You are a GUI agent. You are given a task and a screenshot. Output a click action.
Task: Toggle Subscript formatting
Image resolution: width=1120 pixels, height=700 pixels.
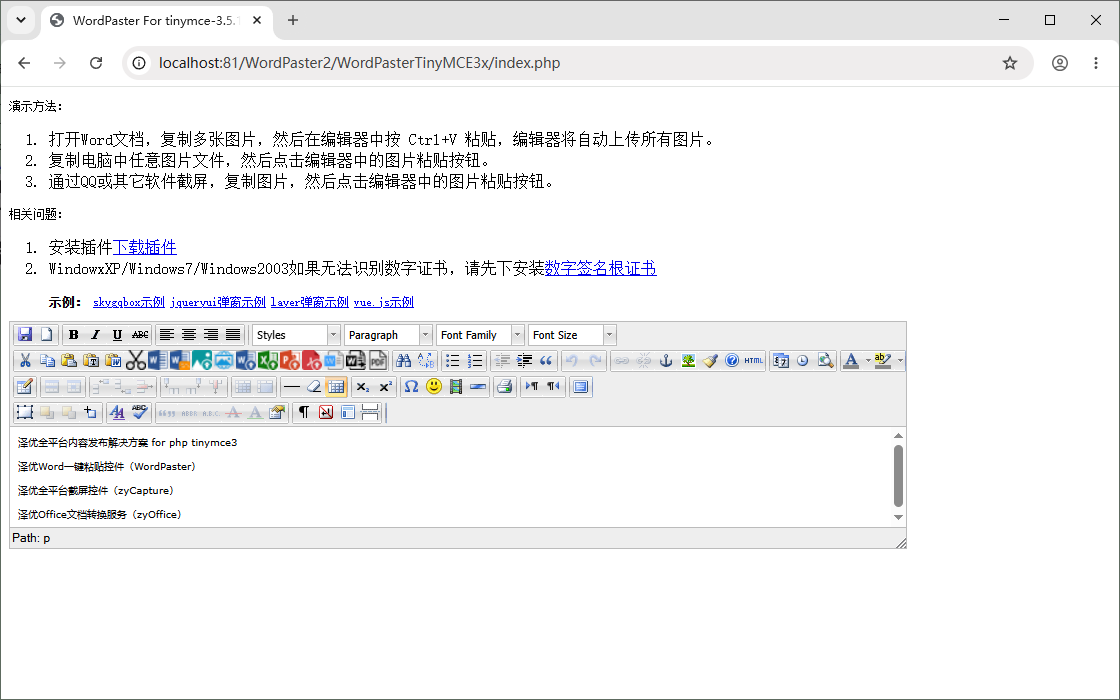tap(363, 386)
